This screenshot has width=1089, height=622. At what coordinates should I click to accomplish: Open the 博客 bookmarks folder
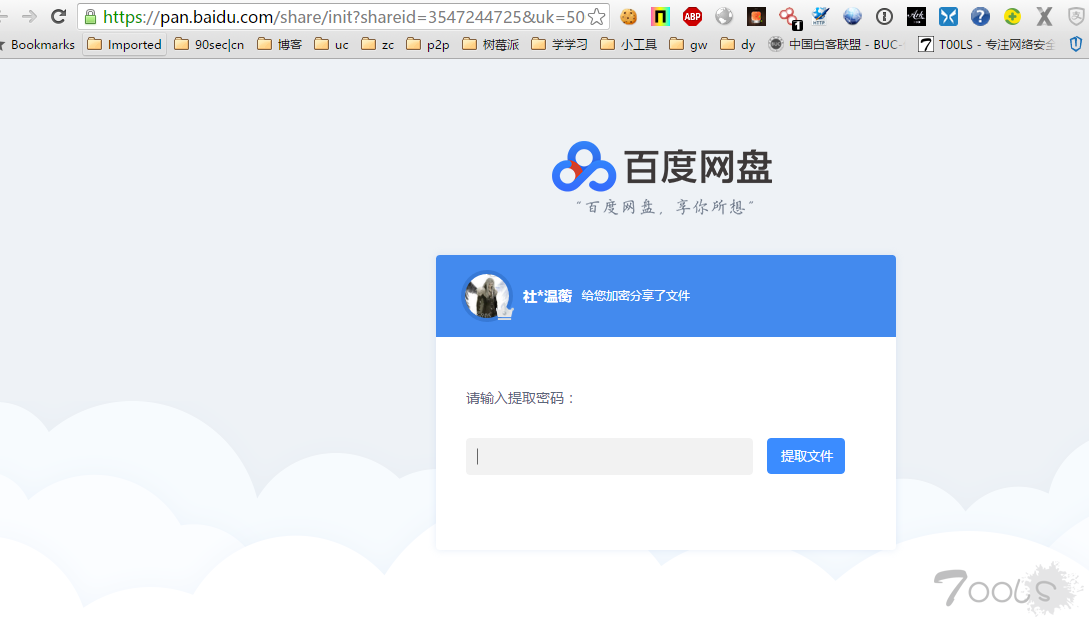pyautogui.click(x=279, y=44)
